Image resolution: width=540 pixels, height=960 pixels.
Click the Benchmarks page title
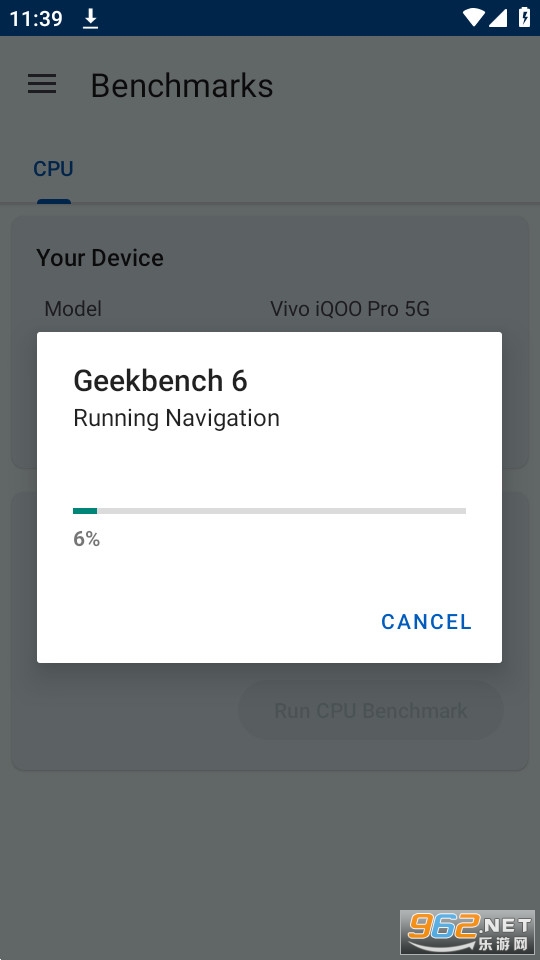[x=182, y=85]
